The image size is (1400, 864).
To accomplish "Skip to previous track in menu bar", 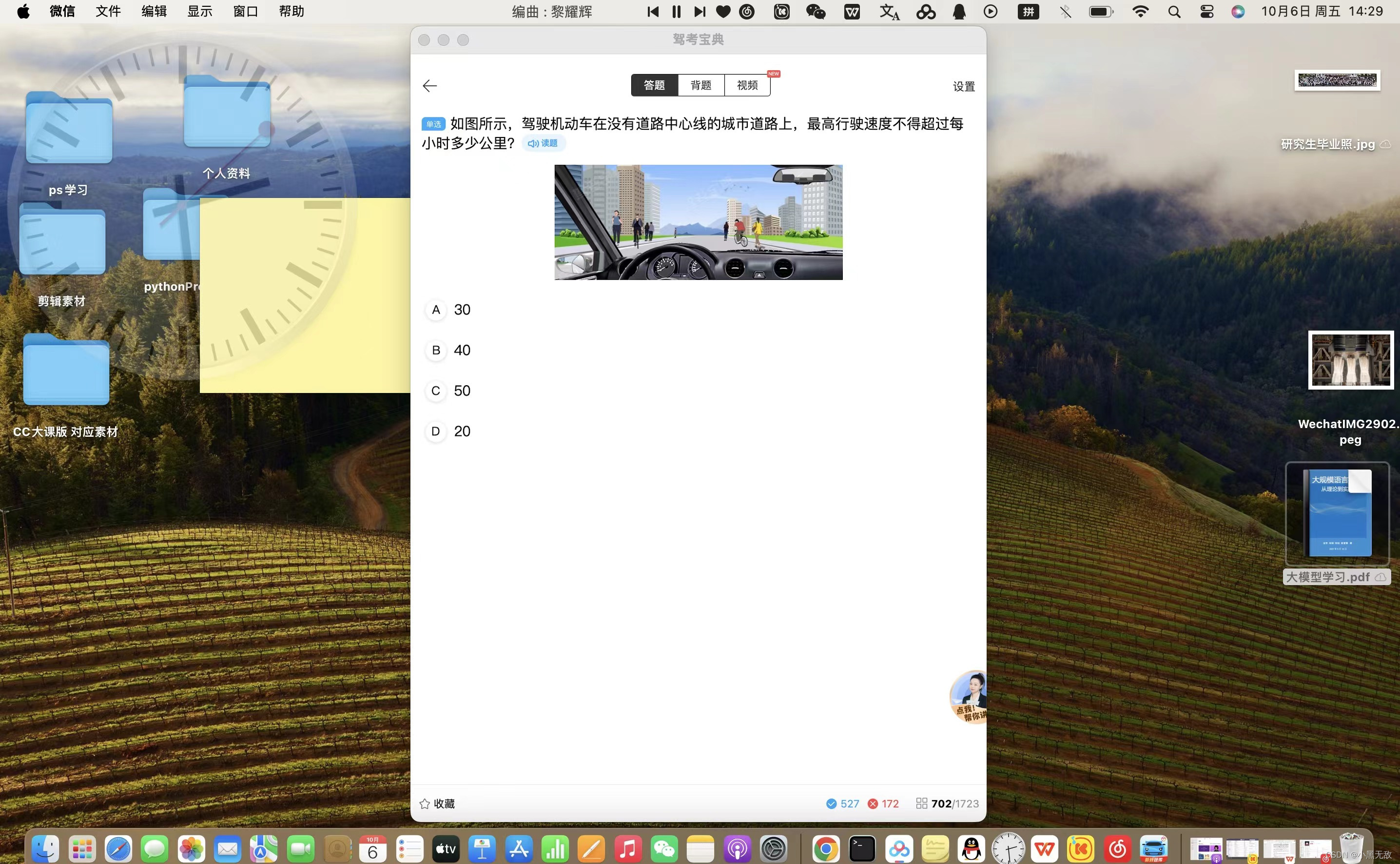I will pyautogui.click(x=653, y=11).
